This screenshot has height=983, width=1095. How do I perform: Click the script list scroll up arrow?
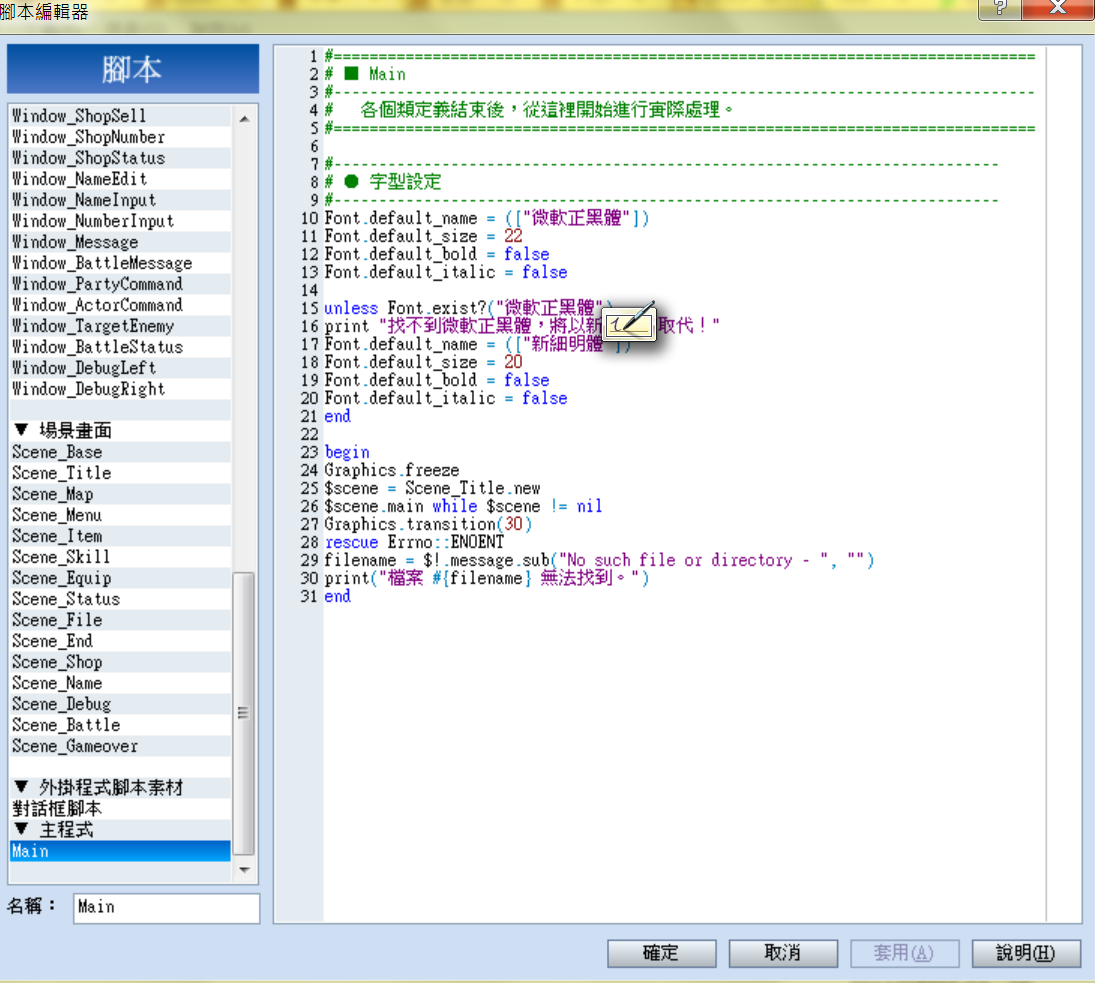coord(244,119)
